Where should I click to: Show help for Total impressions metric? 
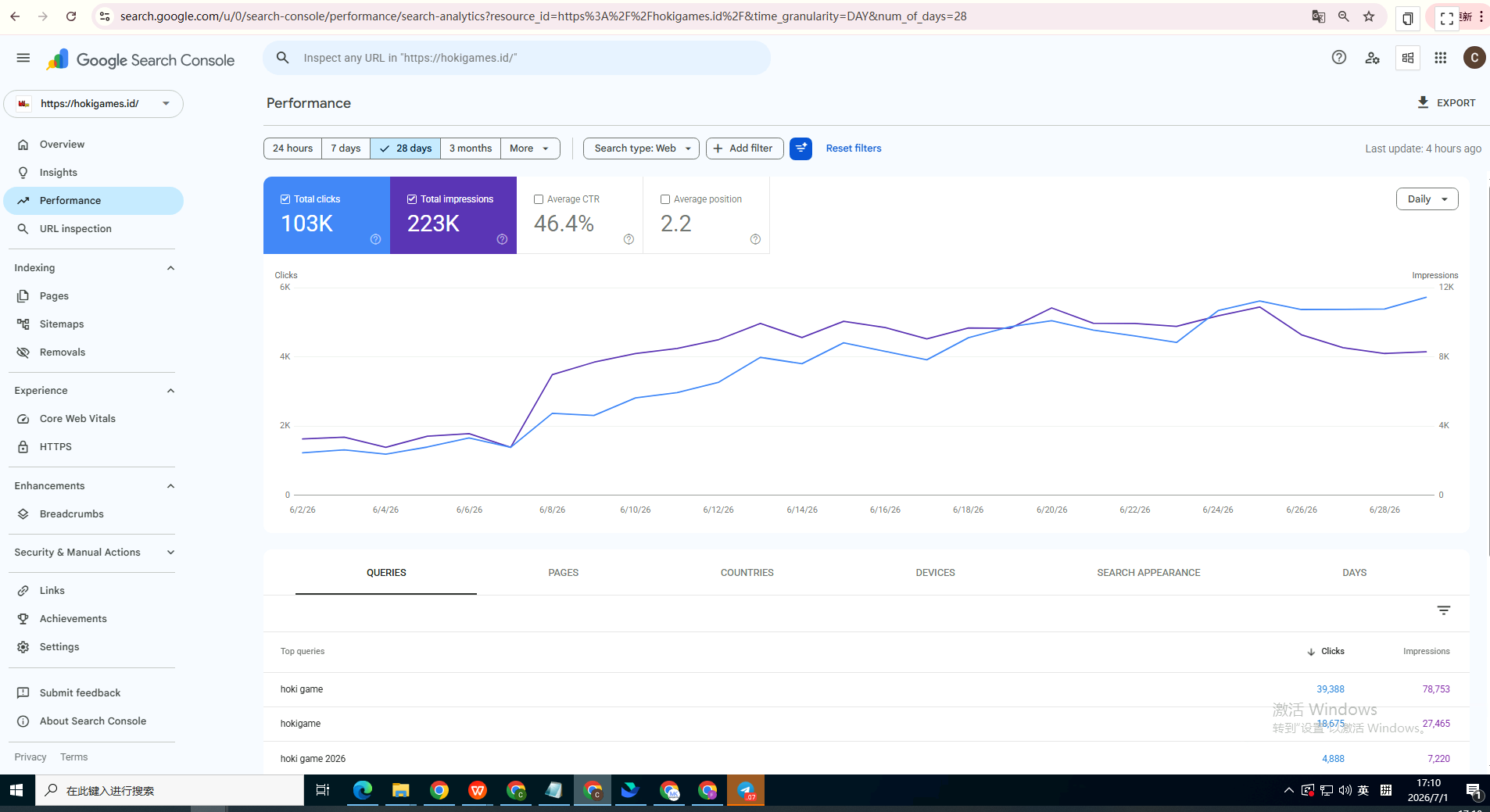(x=502, y=239)
